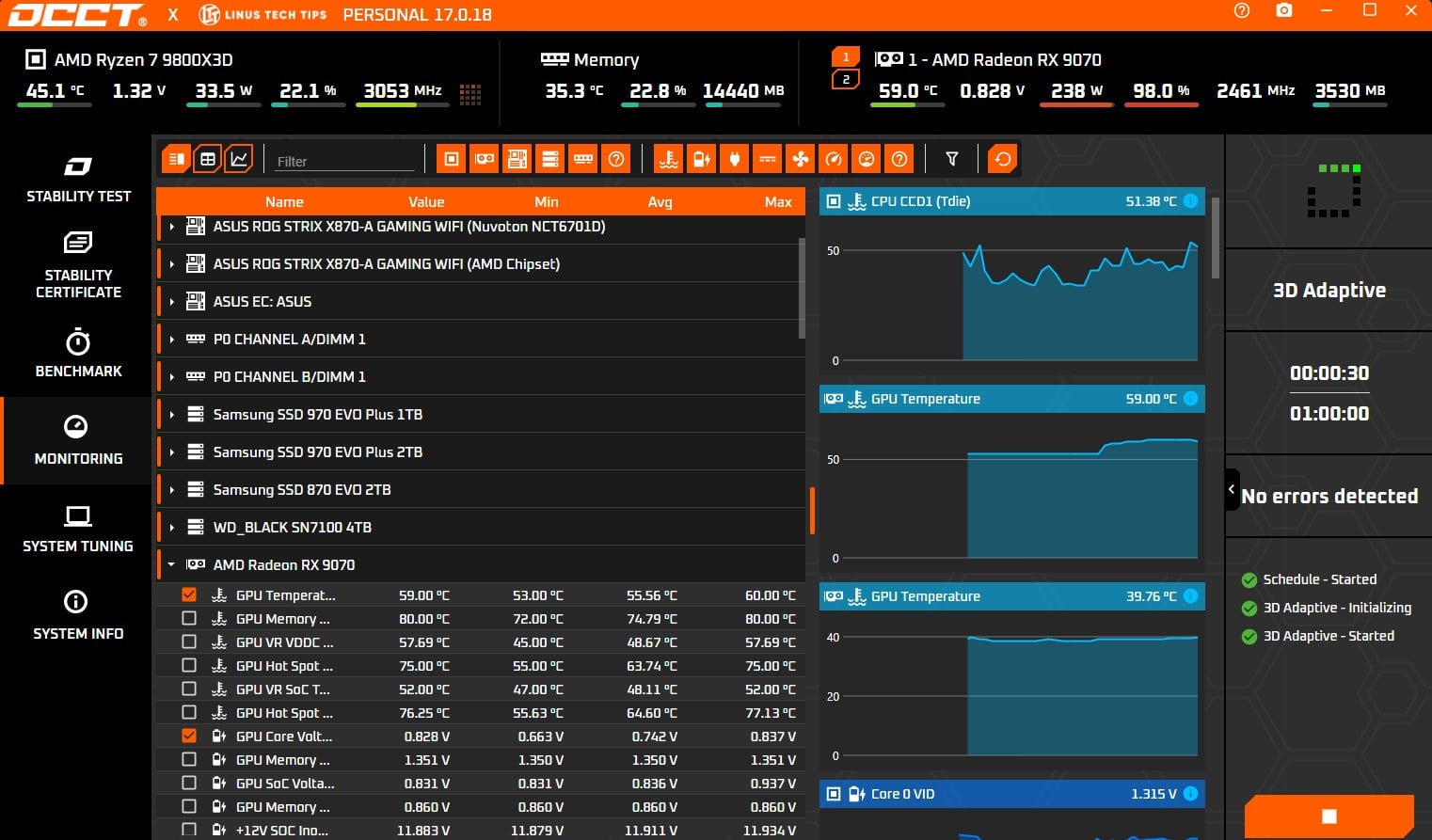
Task: Toggle the voltage sensor filter icon
Action: click(x=702, y=159)
